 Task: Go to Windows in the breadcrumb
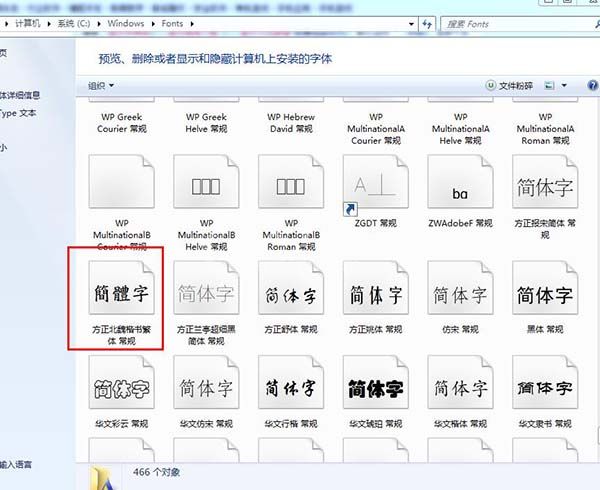pos(126,24)
